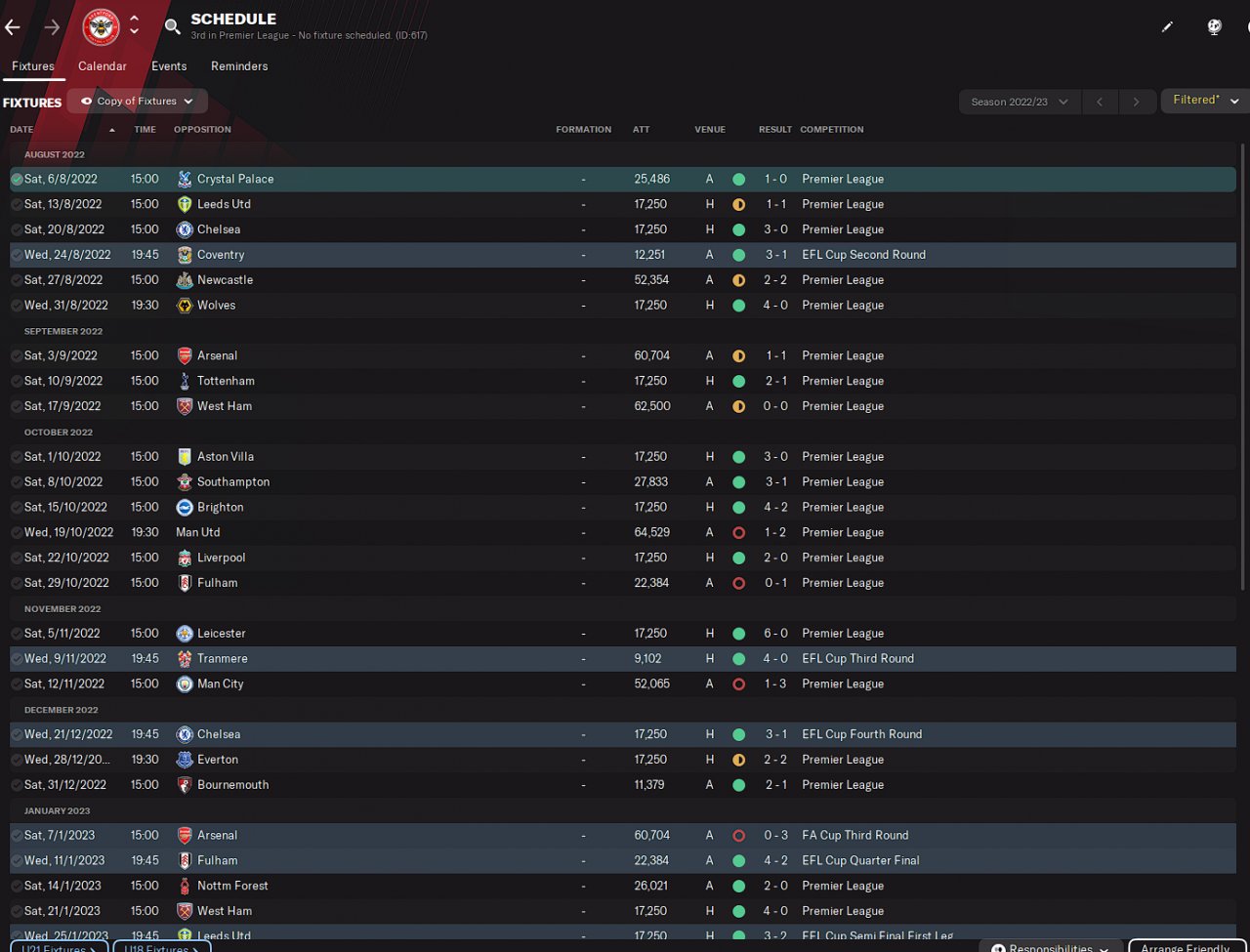Viewport: 1250px width, 952px height.
Task: Click the Liverpool club badge
Action: 185,559
